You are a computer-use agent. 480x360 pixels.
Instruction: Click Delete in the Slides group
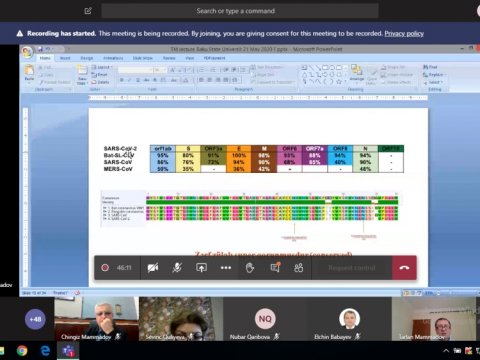(x=100, y=82)
